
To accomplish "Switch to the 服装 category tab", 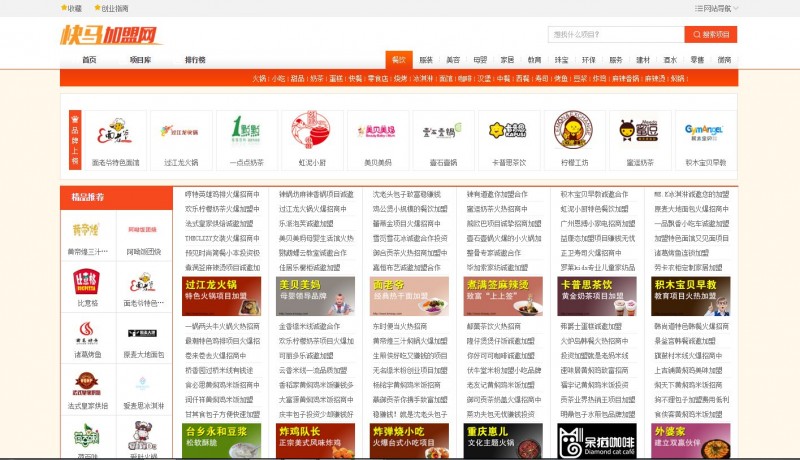I will point(426,60).
